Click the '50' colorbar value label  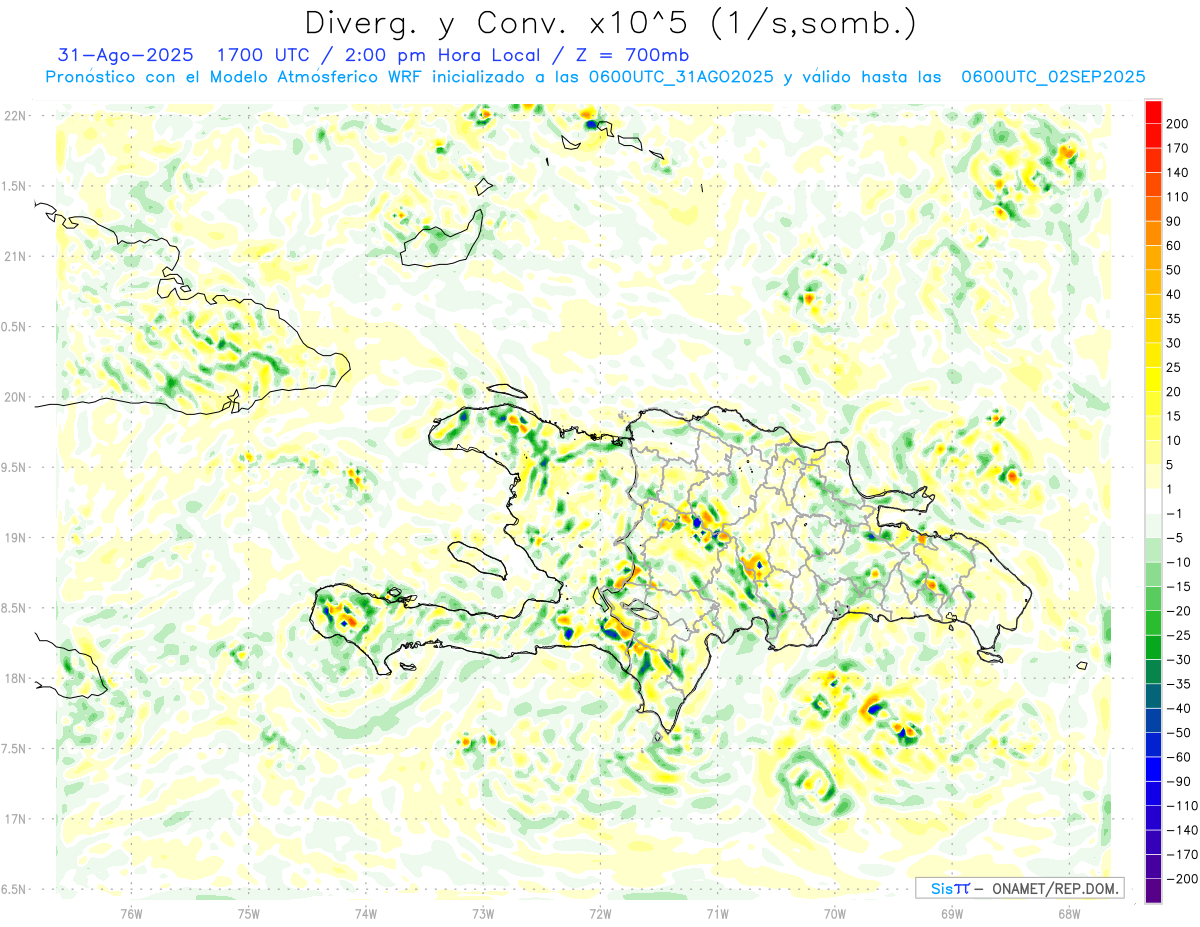coord(1174,270)
